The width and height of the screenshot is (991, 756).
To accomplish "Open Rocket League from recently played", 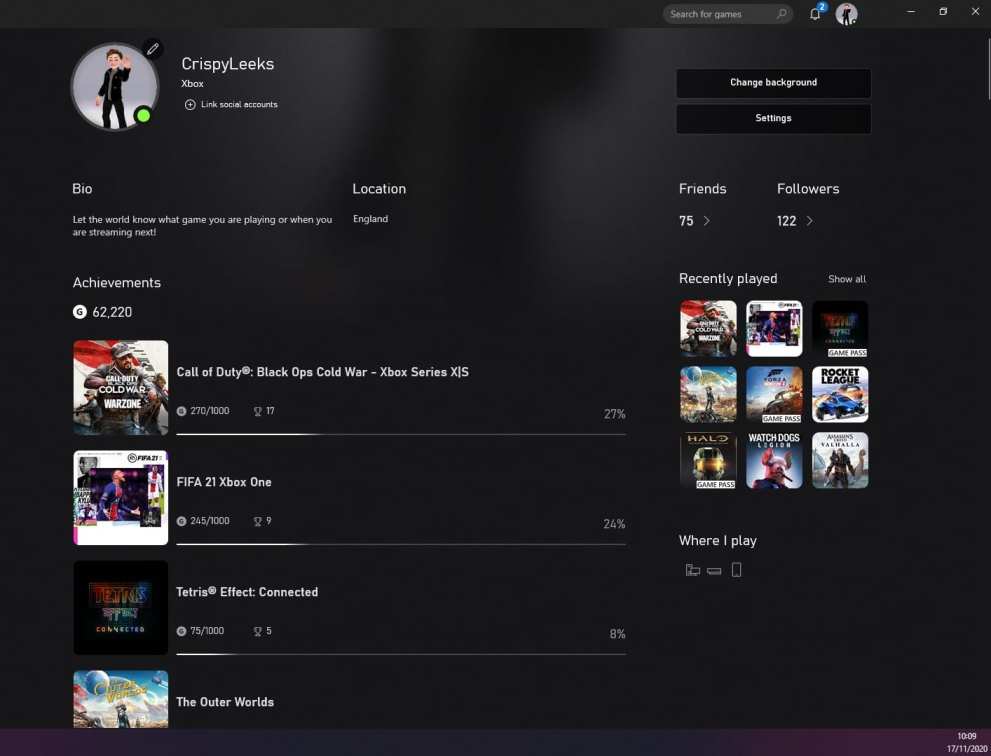I will [840, 394].
